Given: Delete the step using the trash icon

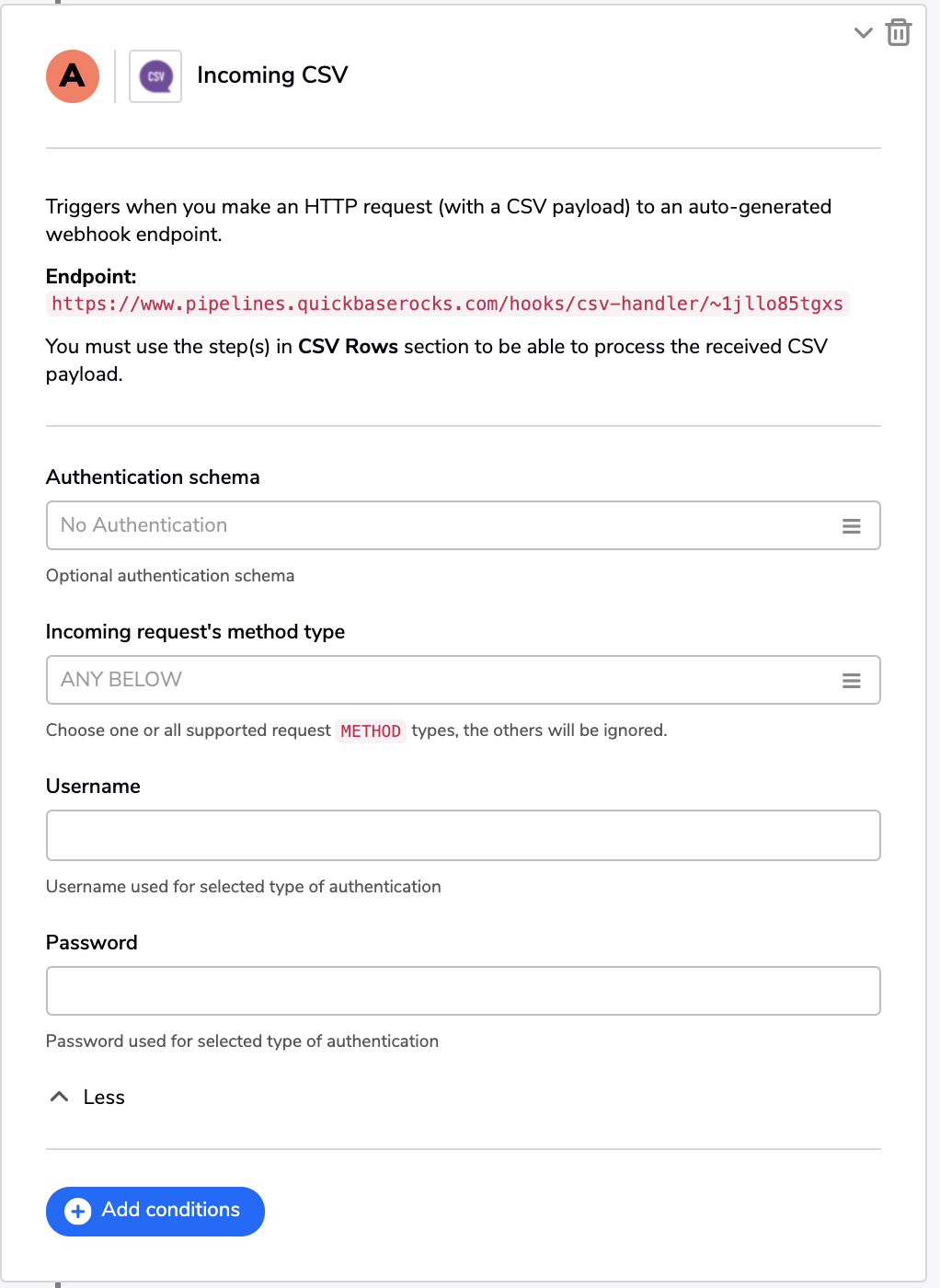Looking at the screenshot, I should (898, 32).
